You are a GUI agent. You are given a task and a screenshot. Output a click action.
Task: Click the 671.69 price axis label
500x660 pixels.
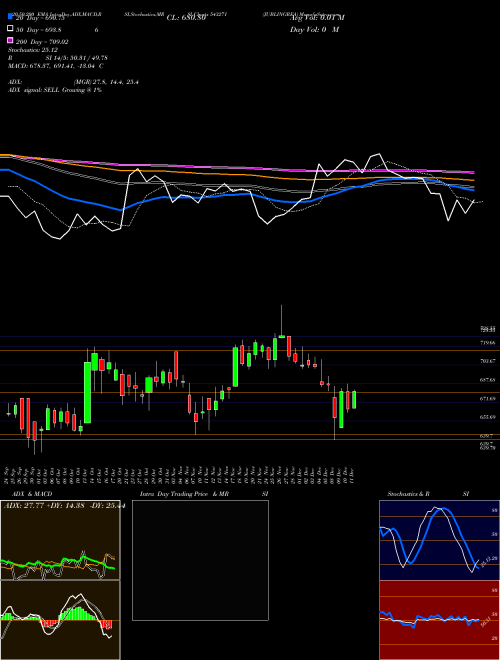(488, 398)
